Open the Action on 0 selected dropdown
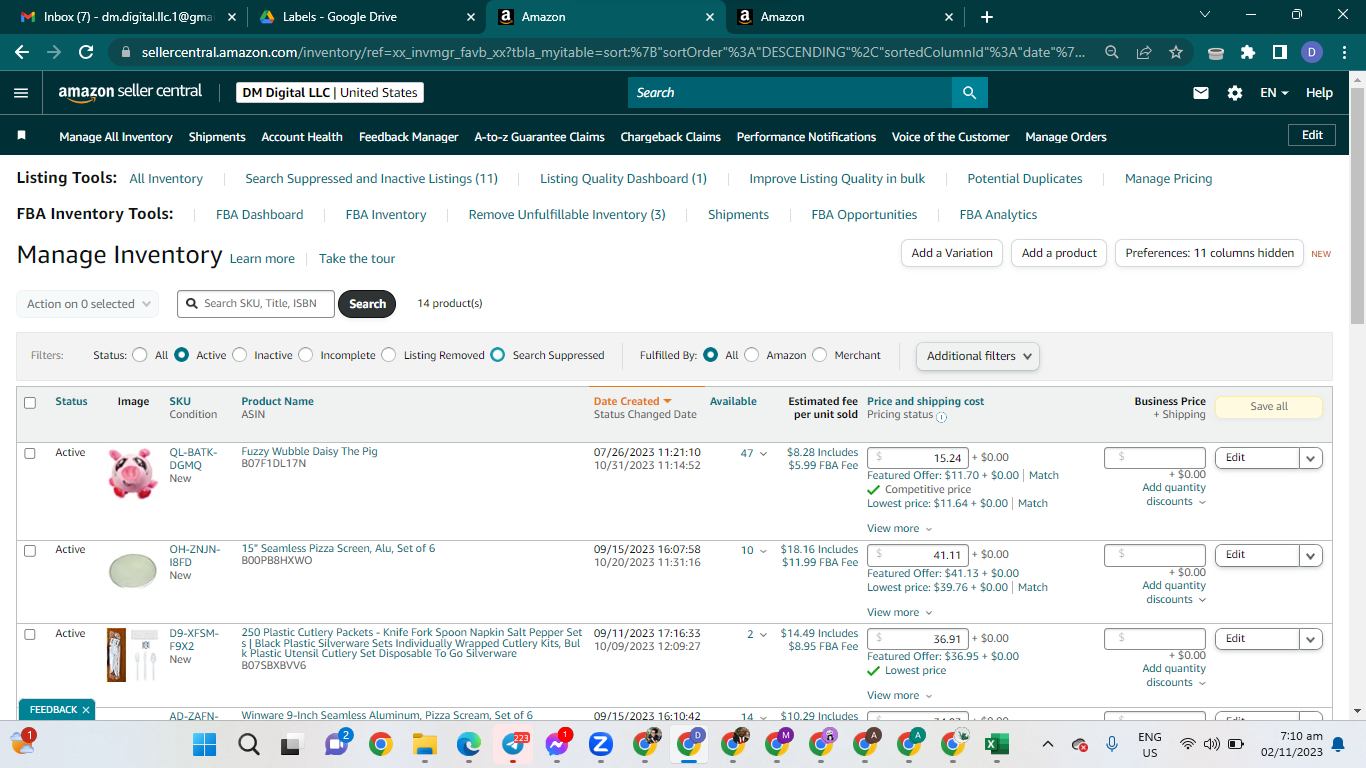 tap(88, 304)
